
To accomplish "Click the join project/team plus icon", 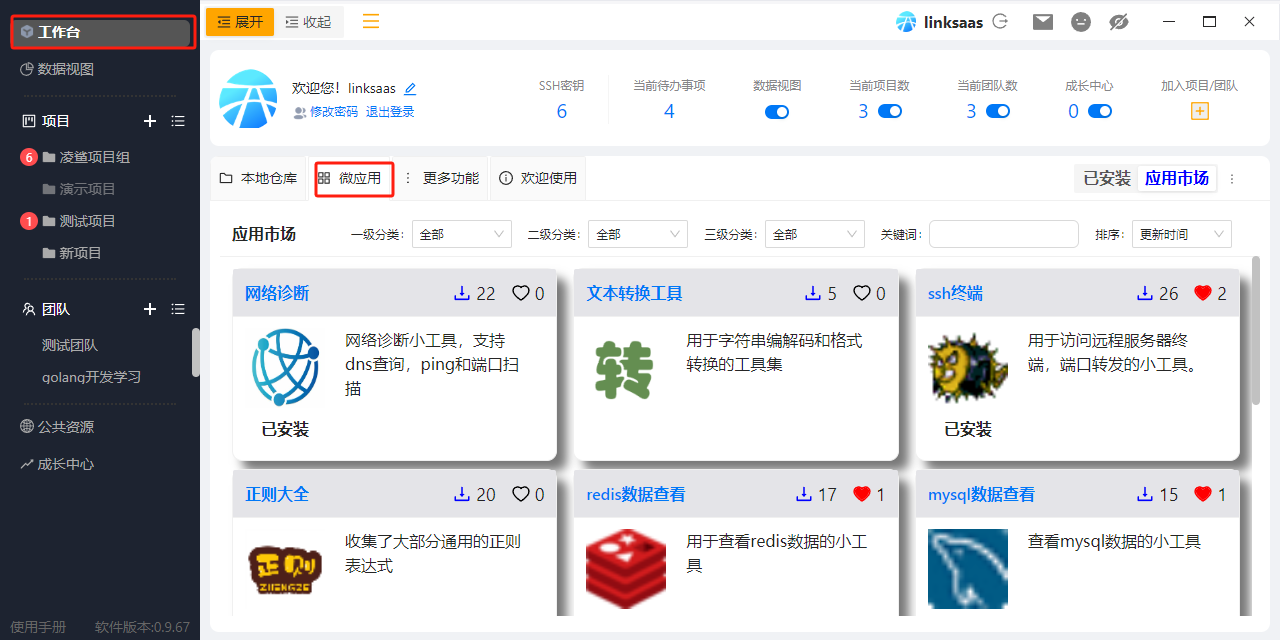I will tap(1200, 111).
